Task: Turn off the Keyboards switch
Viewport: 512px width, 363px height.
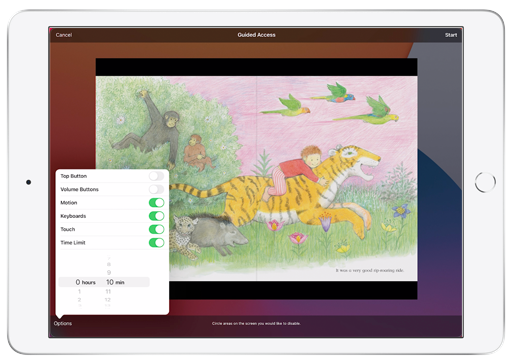Action: tap(156, 216)
